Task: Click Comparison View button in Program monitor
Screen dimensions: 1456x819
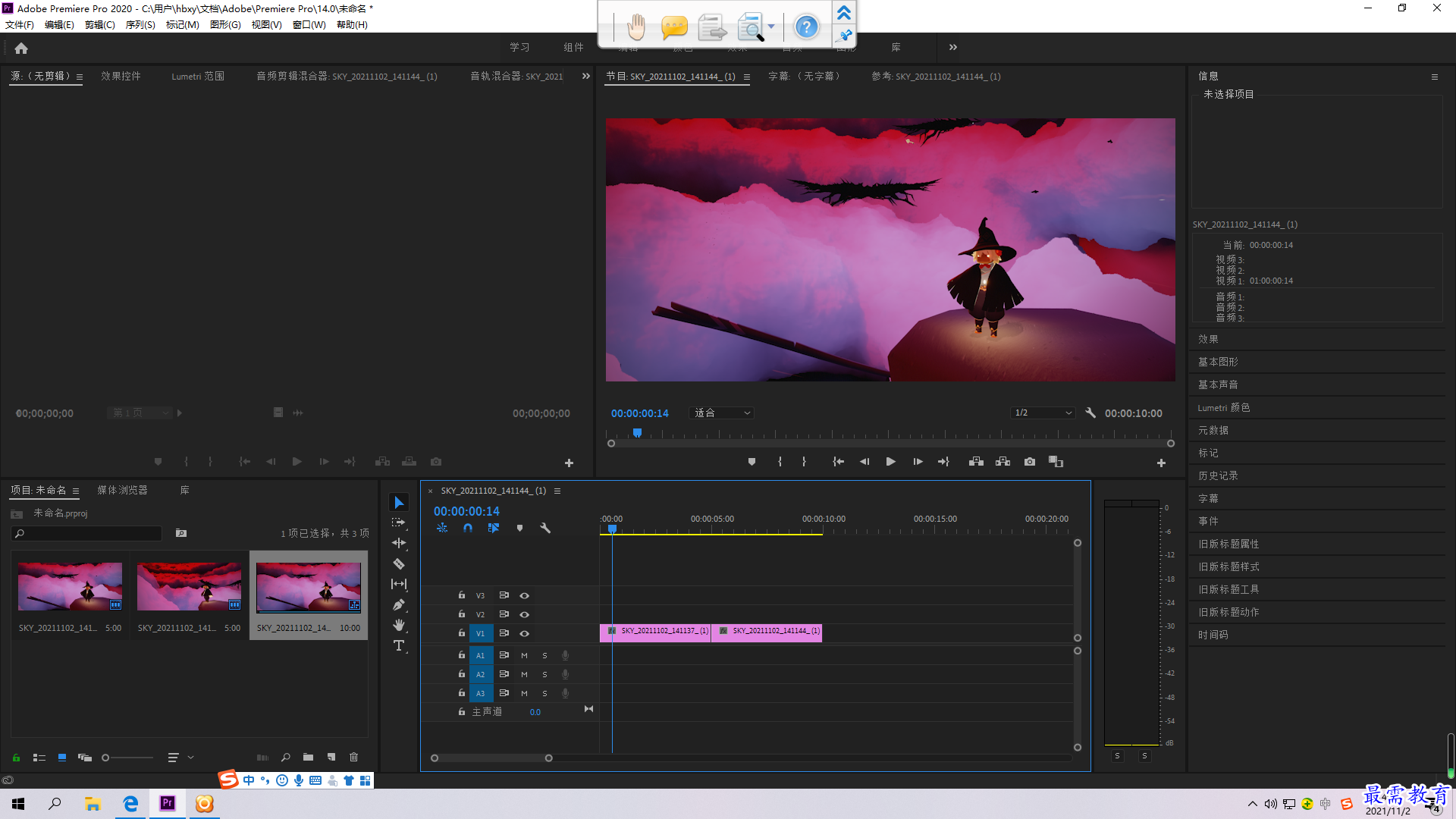Action: (x=1056, y=462)
